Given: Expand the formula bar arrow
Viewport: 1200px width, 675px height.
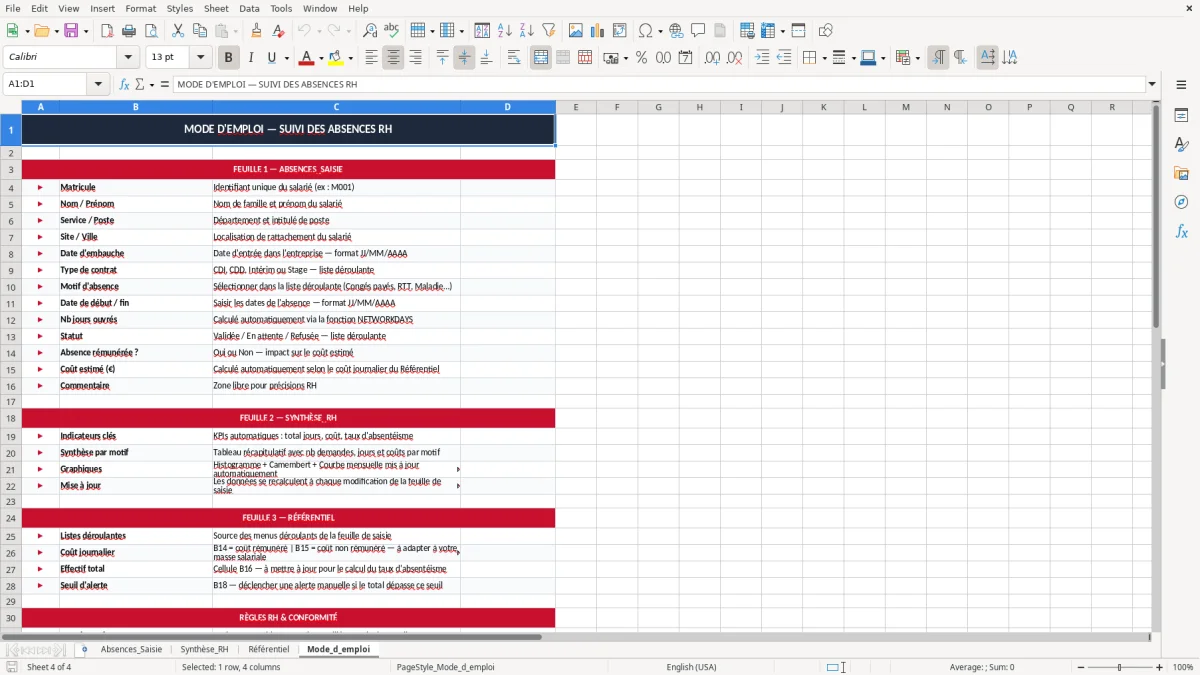Looking at the screenshot, I should pos(1152,84).
